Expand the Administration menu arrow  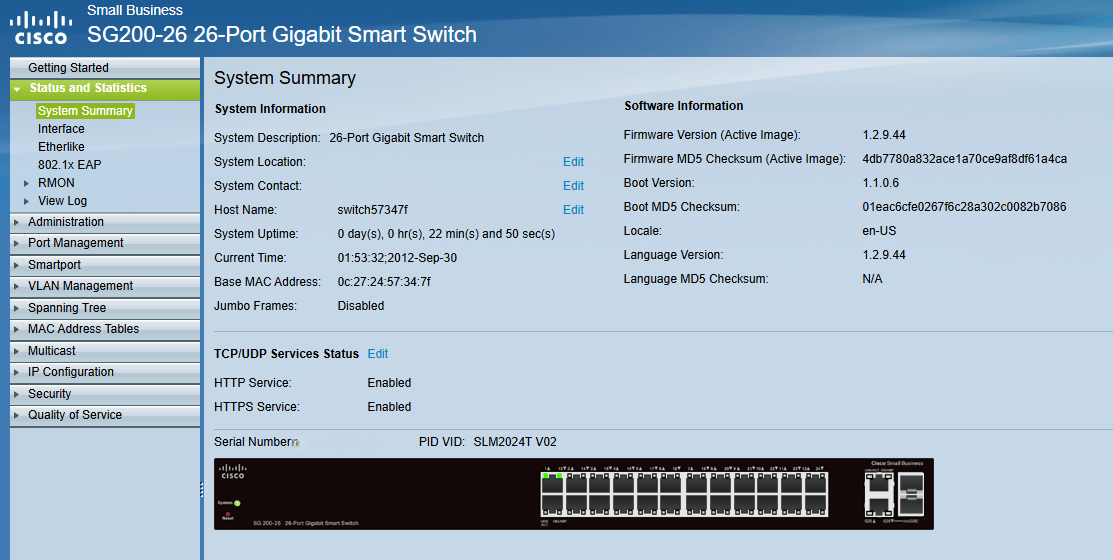click(x=17, y=222)
